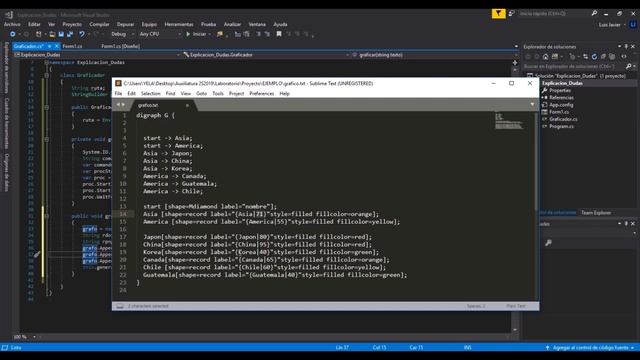Open the Archivo menu in Visual Studio
The width and height of the screenshot is (640, 360).
12,24
